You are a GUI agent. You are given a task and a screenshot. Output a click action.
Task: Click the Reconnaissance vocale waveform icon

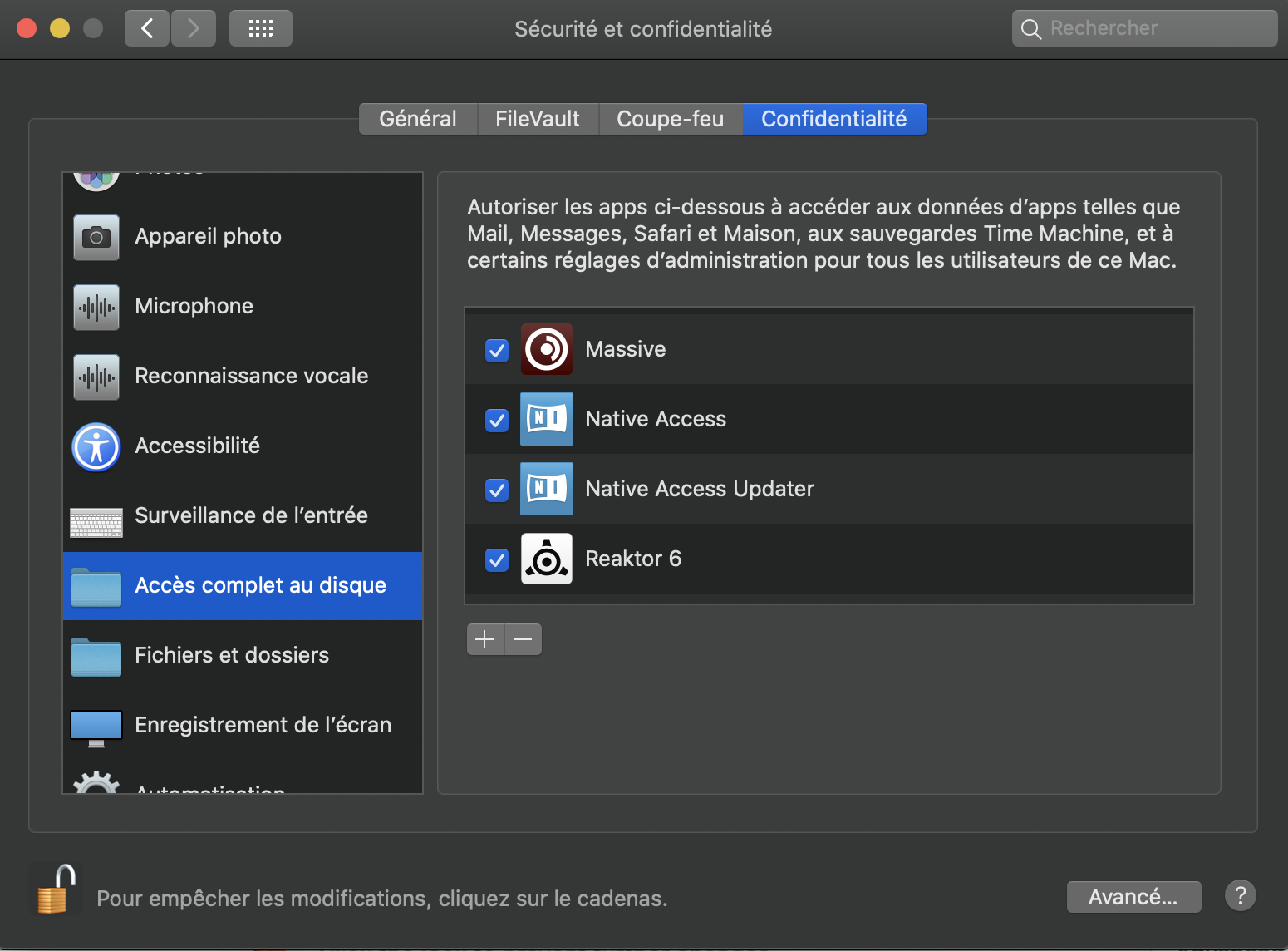click(x=96, y=377)
